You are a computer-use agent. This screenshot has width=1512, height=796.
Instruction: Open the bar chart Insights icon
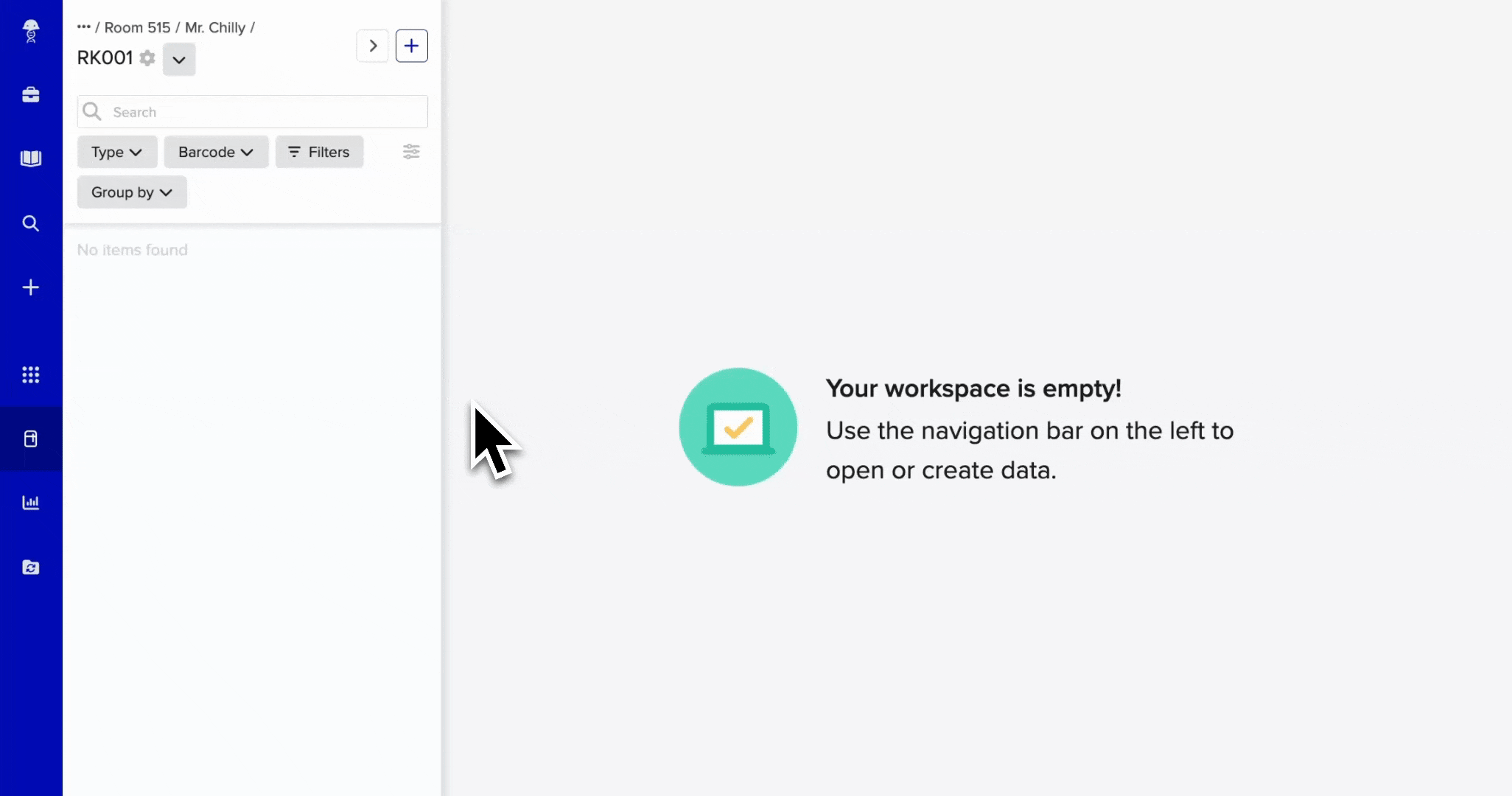[31, 503]
